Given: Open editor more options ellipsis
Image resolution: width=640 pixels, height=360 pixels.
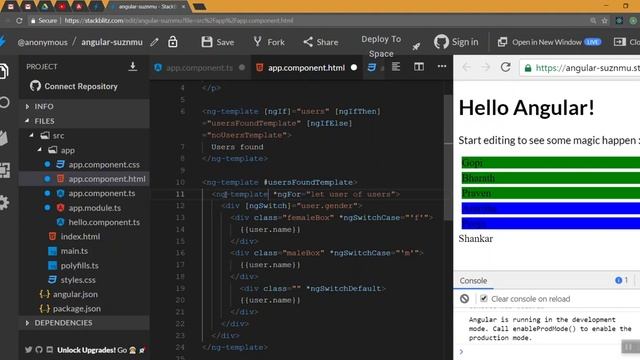Looking at the screenshot, I should 442,66.
